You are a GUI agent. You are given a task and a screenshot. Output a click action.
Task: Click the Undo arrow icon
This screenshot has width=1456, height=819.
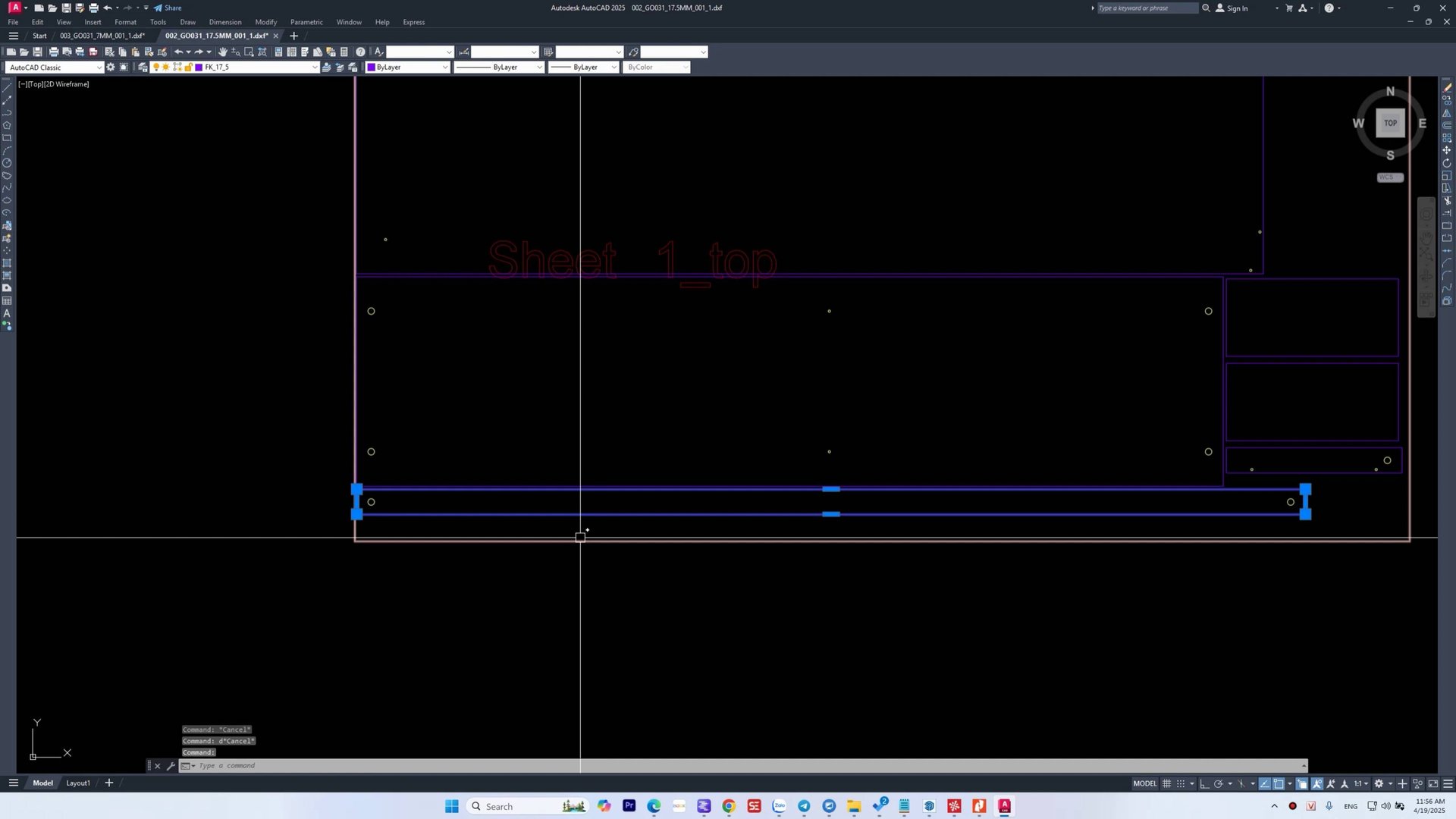pos(178,52)
